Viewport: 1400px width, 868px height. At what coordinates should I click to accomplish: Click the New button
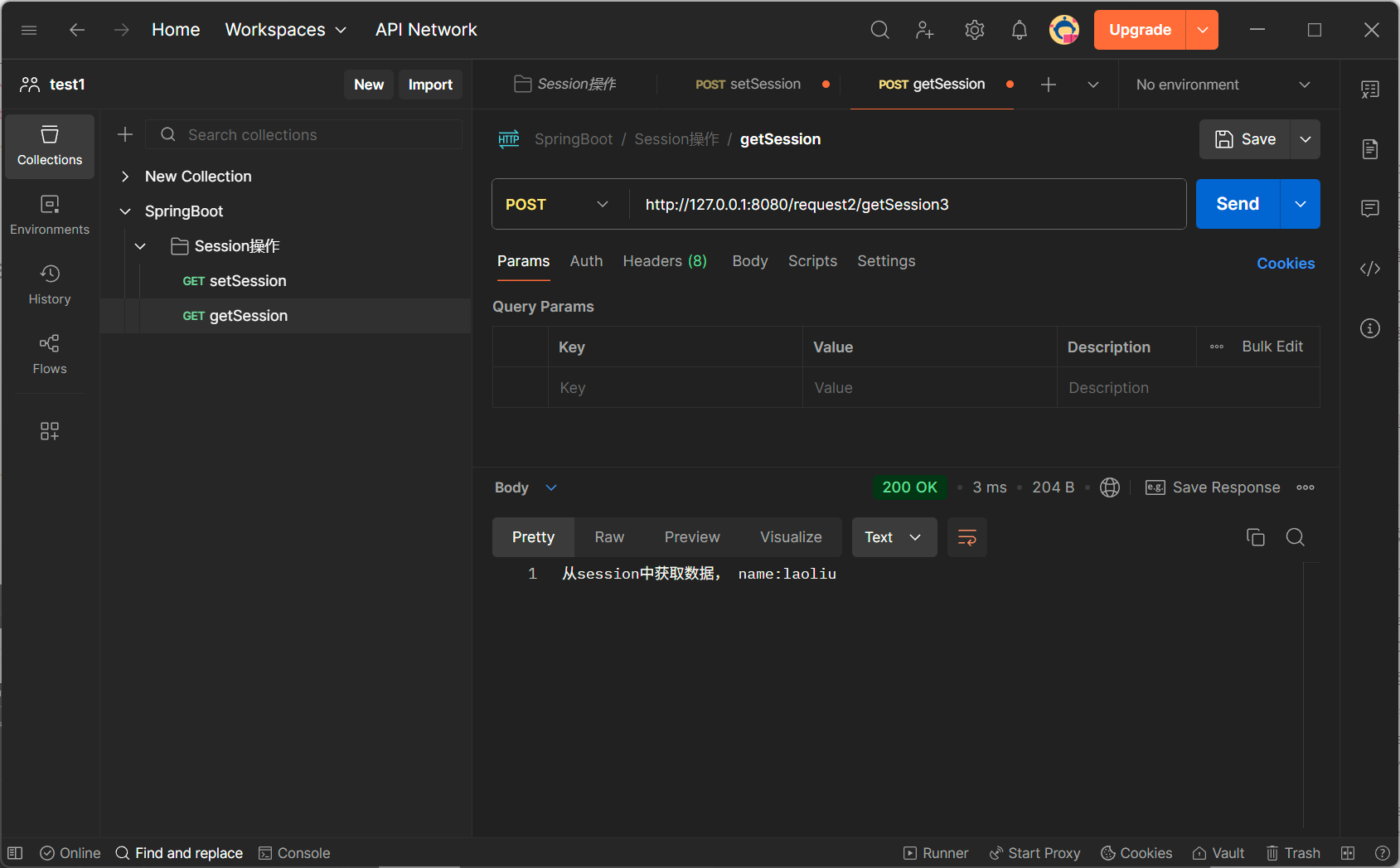(x=369, y=85)
